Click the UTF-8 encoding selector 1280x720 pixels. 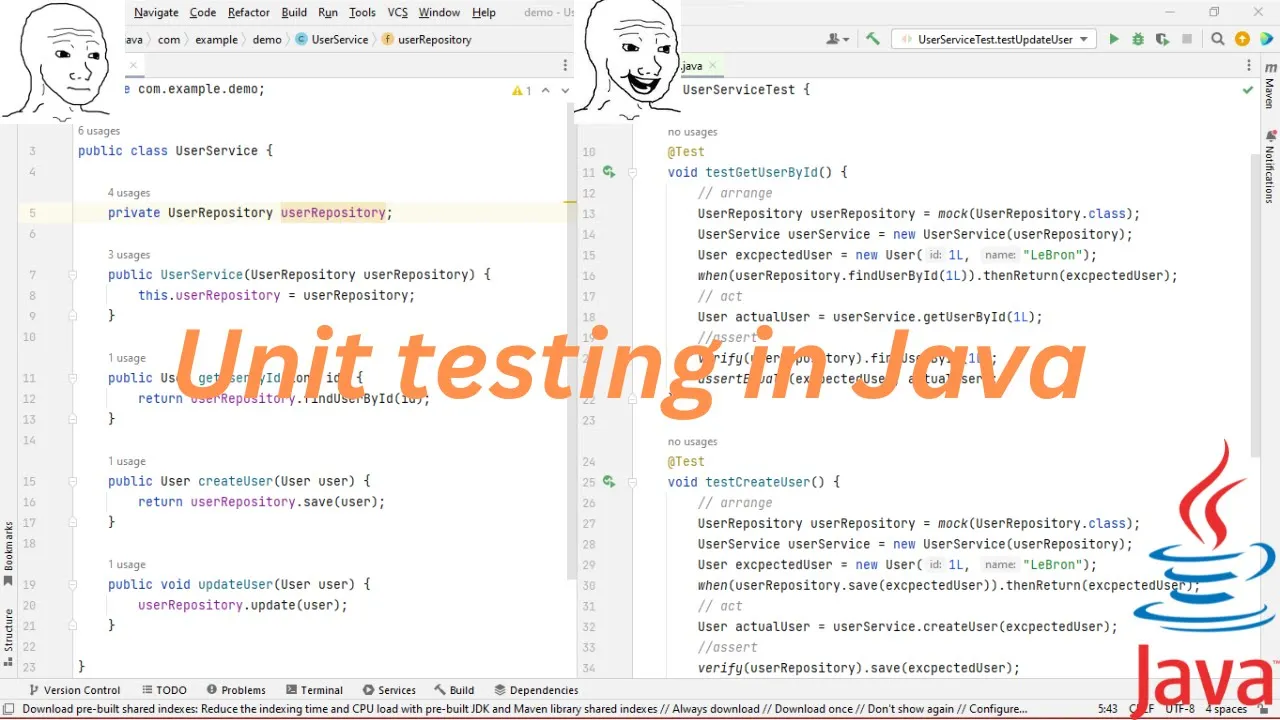1179,709
